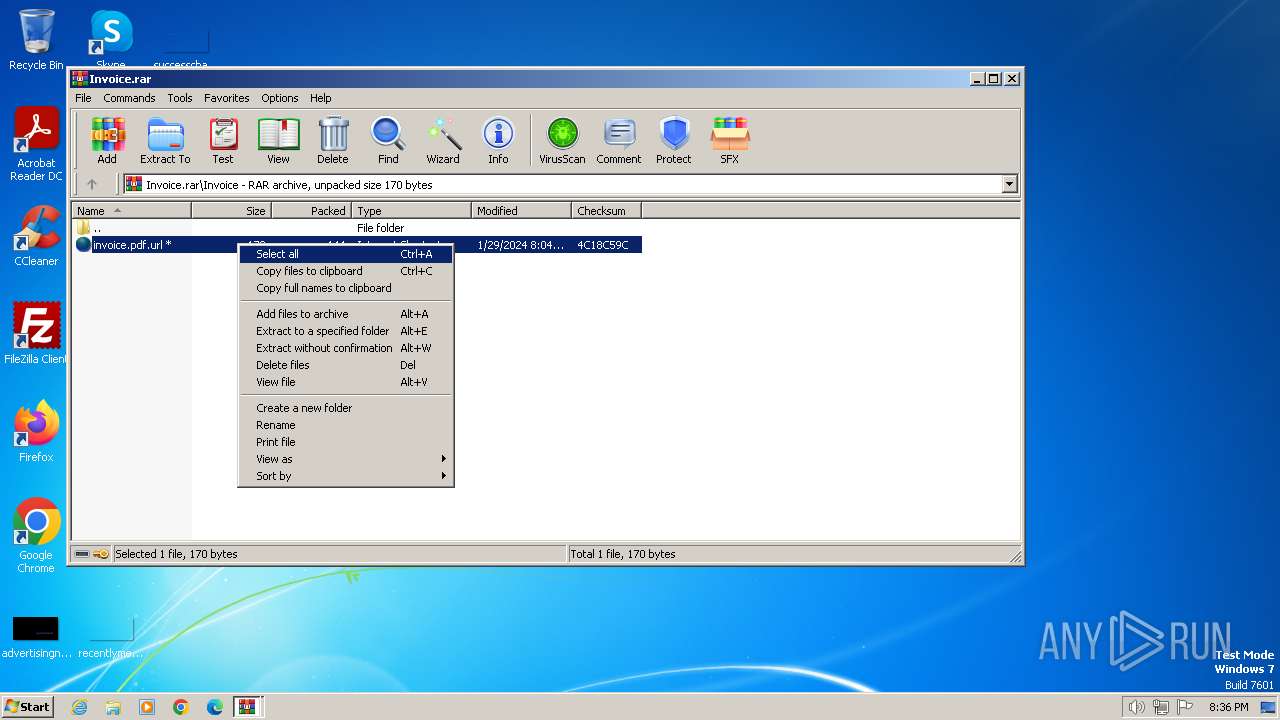Click the 'Total 1 file, 170 bytes' status
This screenshot has height=720, width=1280.
(623, 554)
